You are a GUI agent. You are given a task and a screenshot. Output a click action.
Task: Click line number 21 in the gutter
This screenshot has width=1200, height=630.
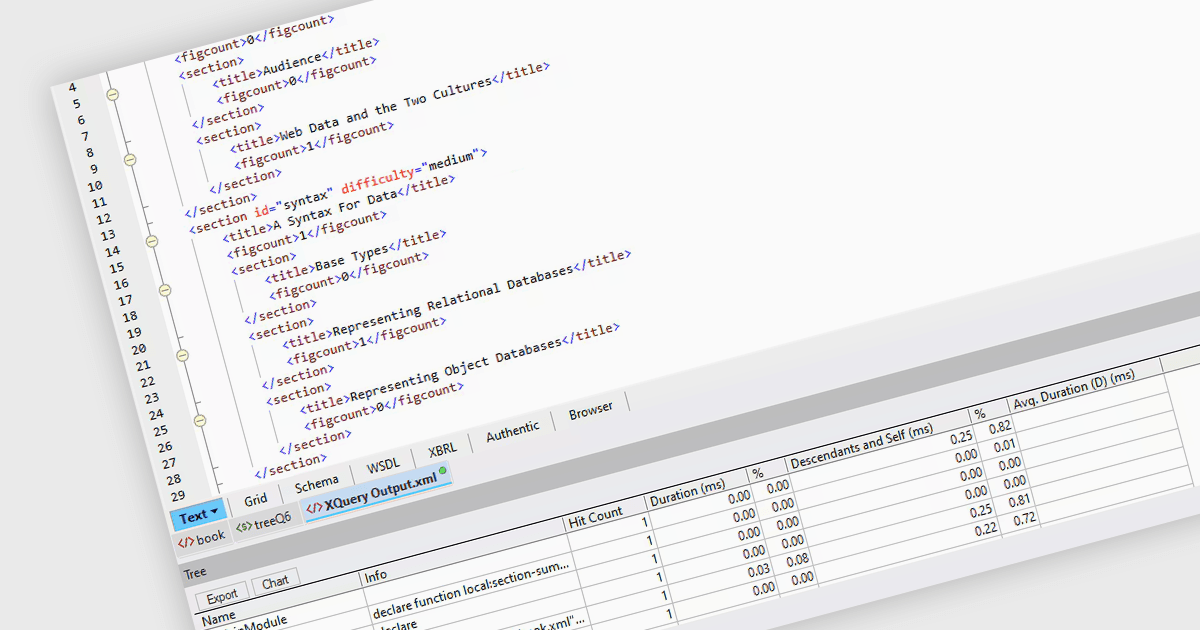click(x=141, y=366)
